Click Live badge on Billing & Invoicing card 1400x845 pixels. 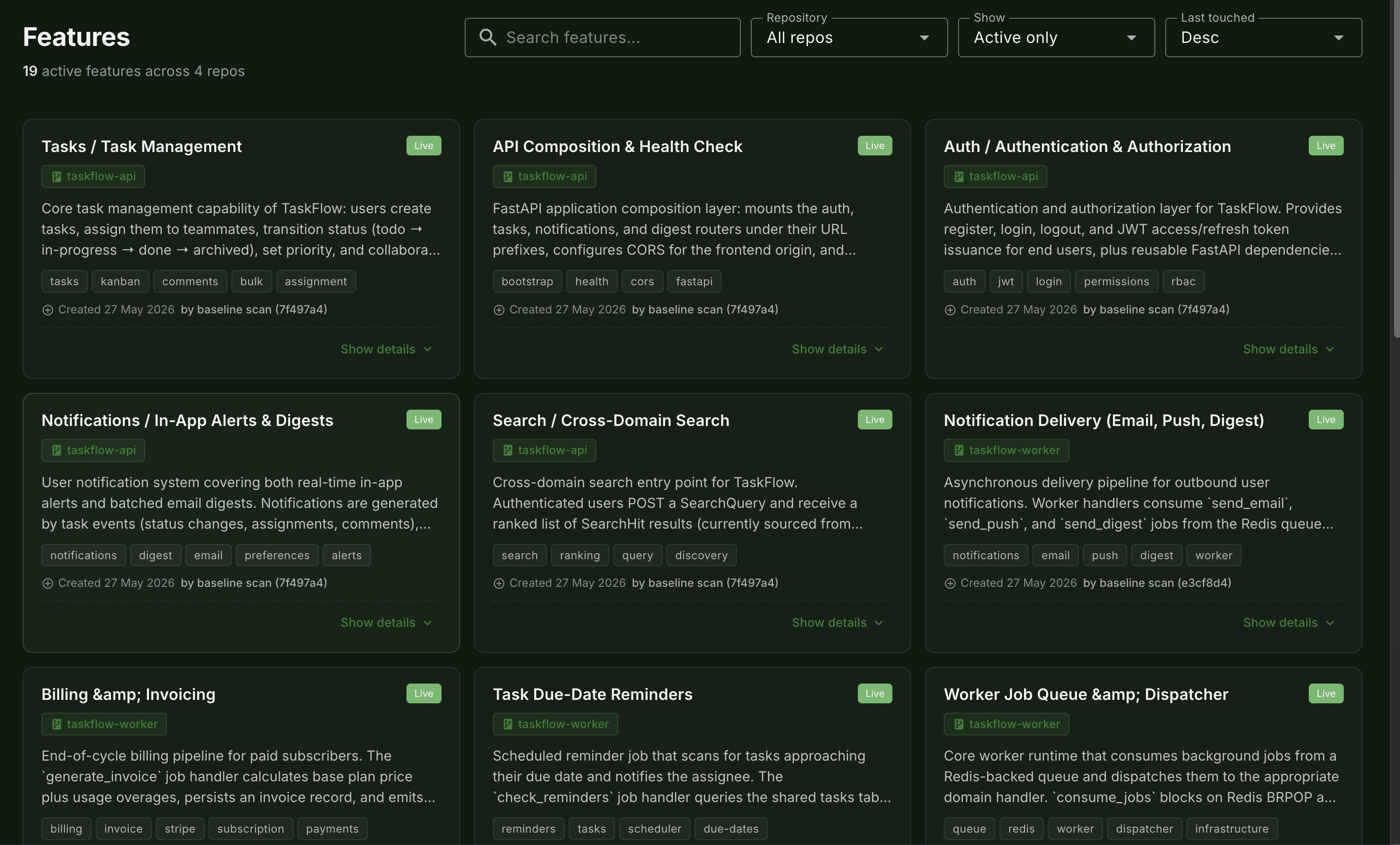point(423,693)
